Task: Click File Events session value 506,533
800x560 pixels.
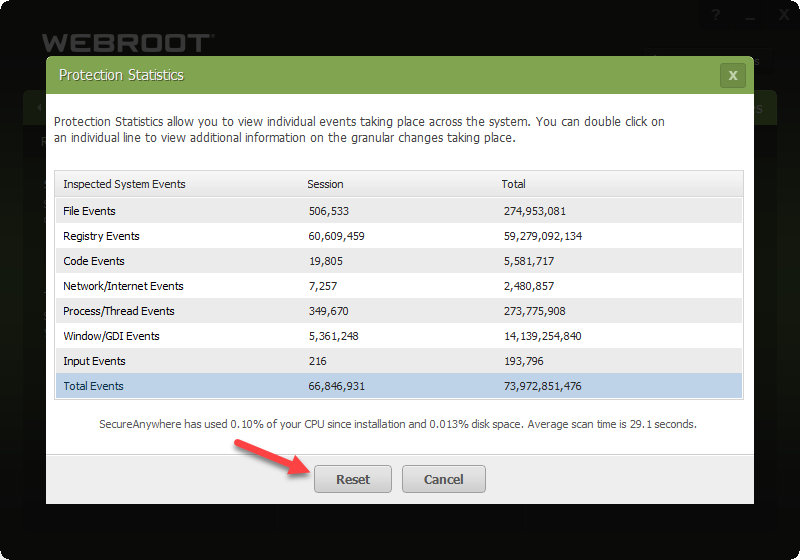Action: coord(329,211)
